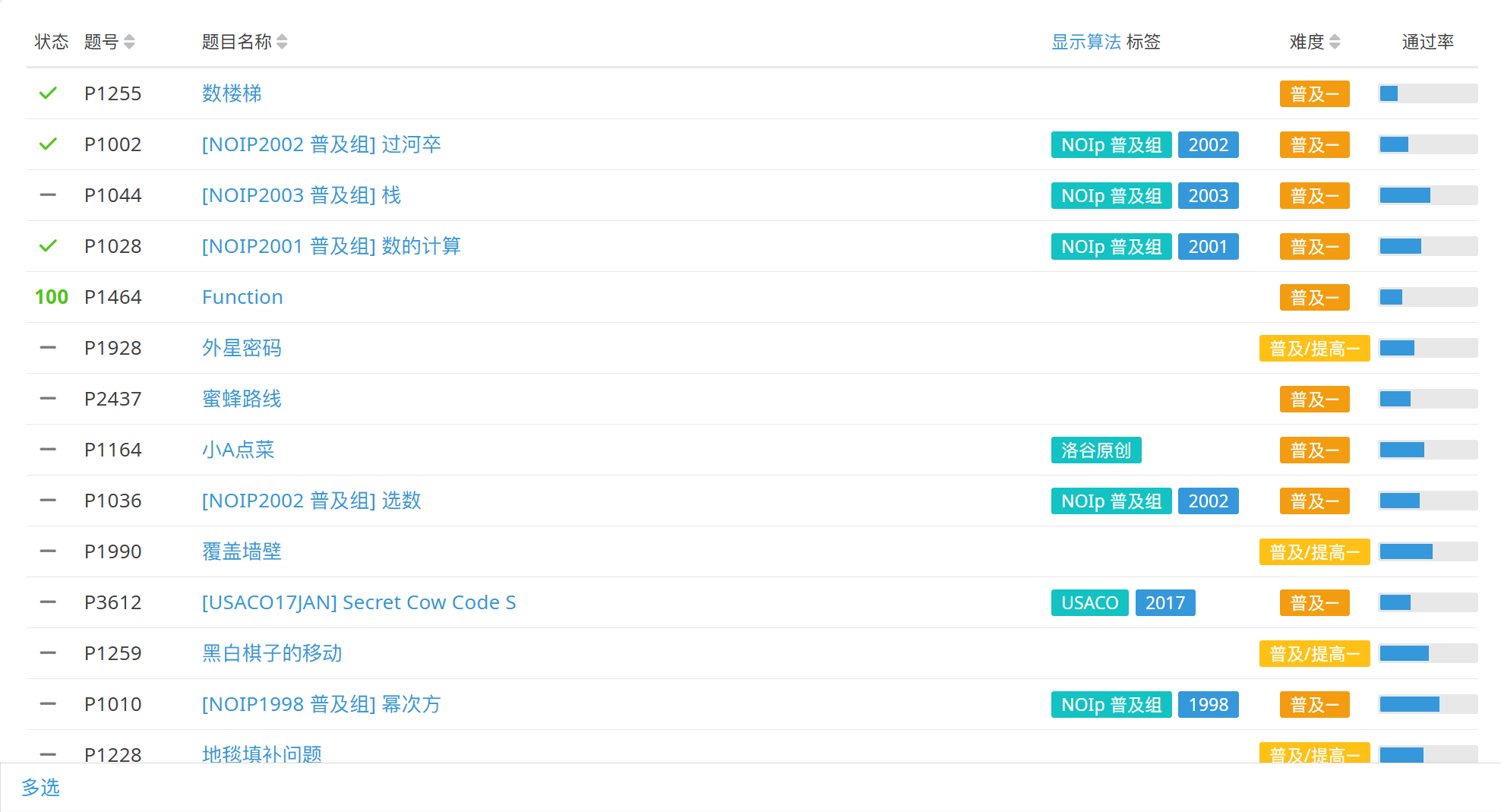This screenshot has width=1501, height=812.
Task: Click the dash status icon for P1928
Action: [x=48, y=348]
